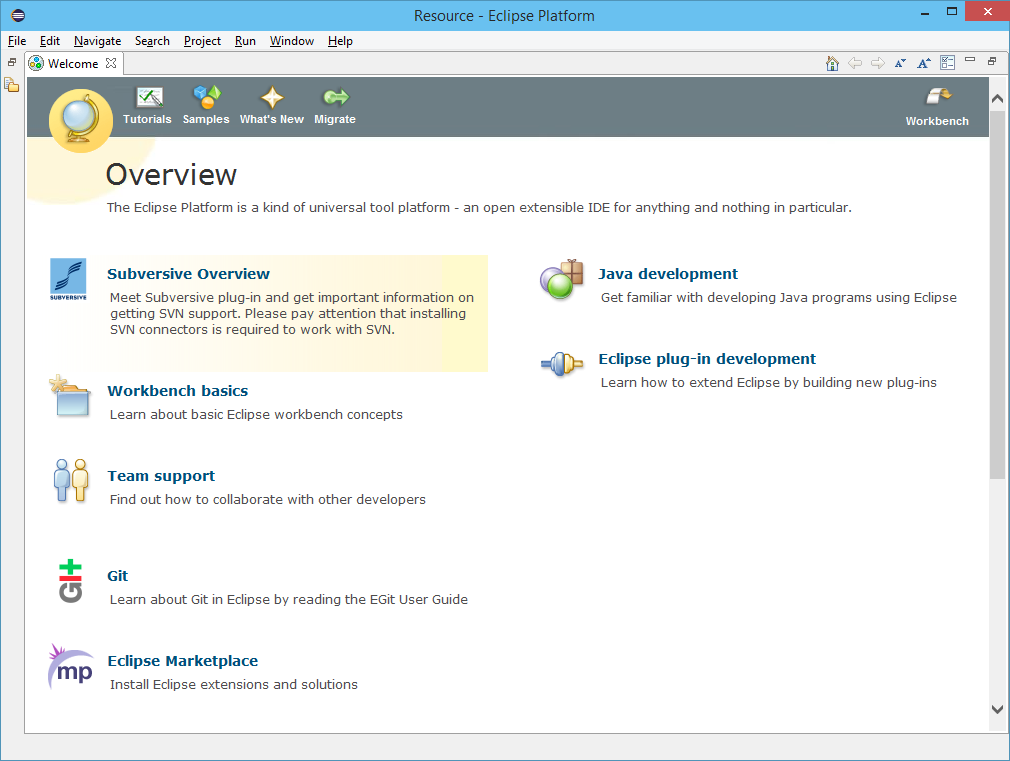Open the Run menu
Image resolution: width=1010 pixels, height=761 pixels.
coord(245,41)
